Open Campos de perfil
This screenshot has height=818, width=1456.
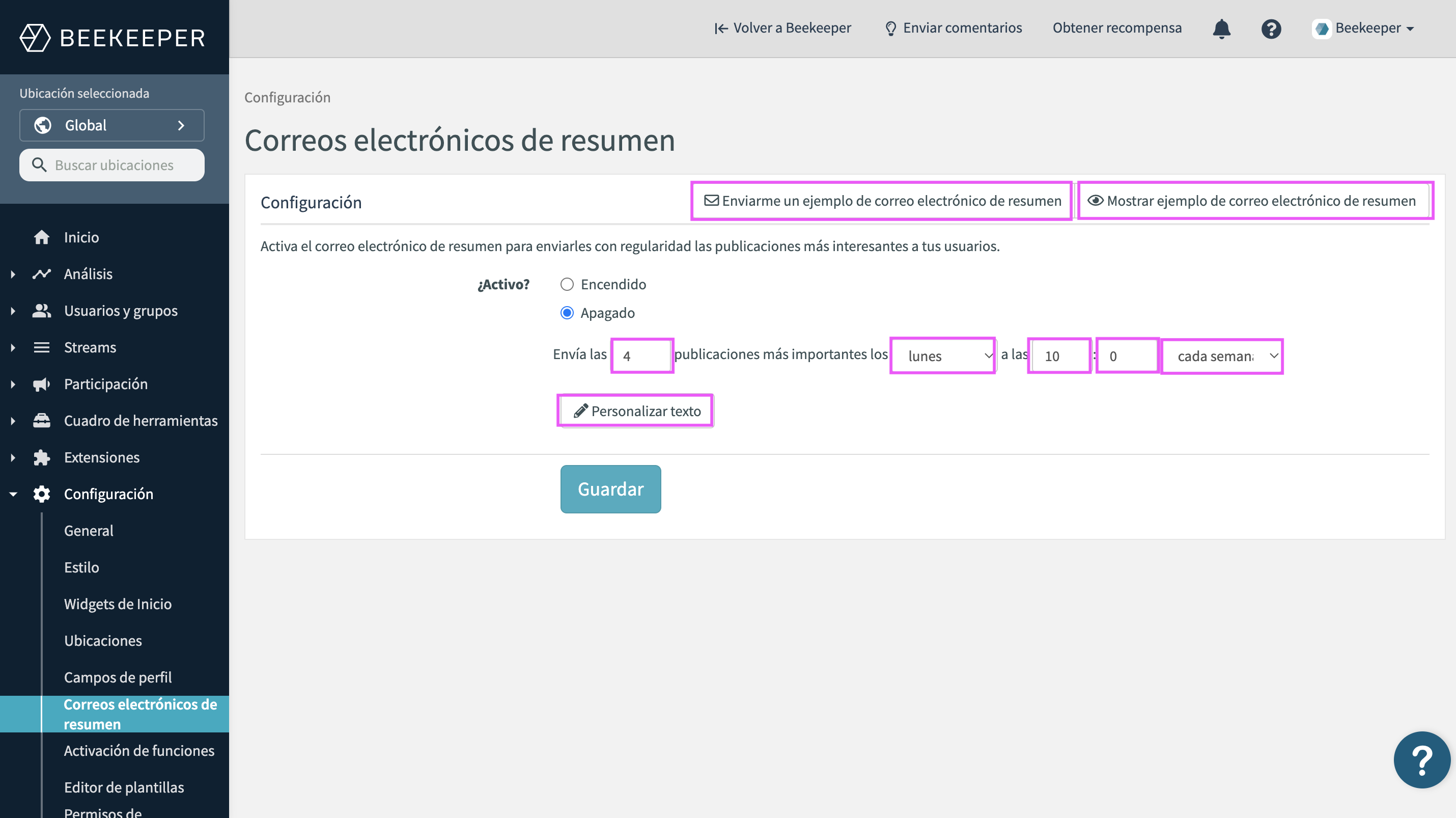(x=118, y=677)
